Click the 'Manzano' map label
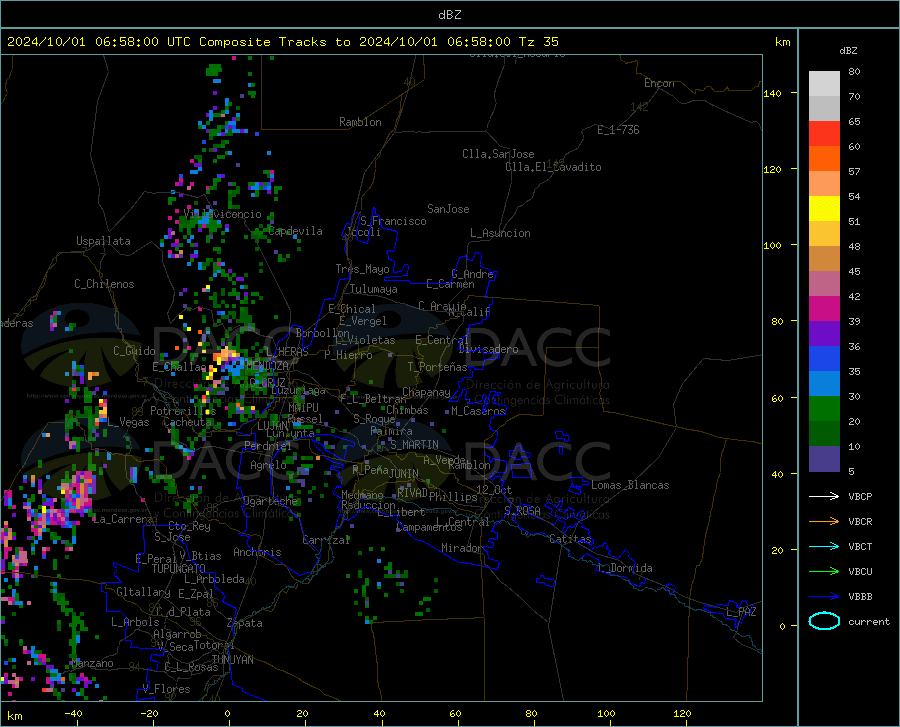The height and width of the screenshot is (727, 900). pyautogui.click(x=92, y=663)
